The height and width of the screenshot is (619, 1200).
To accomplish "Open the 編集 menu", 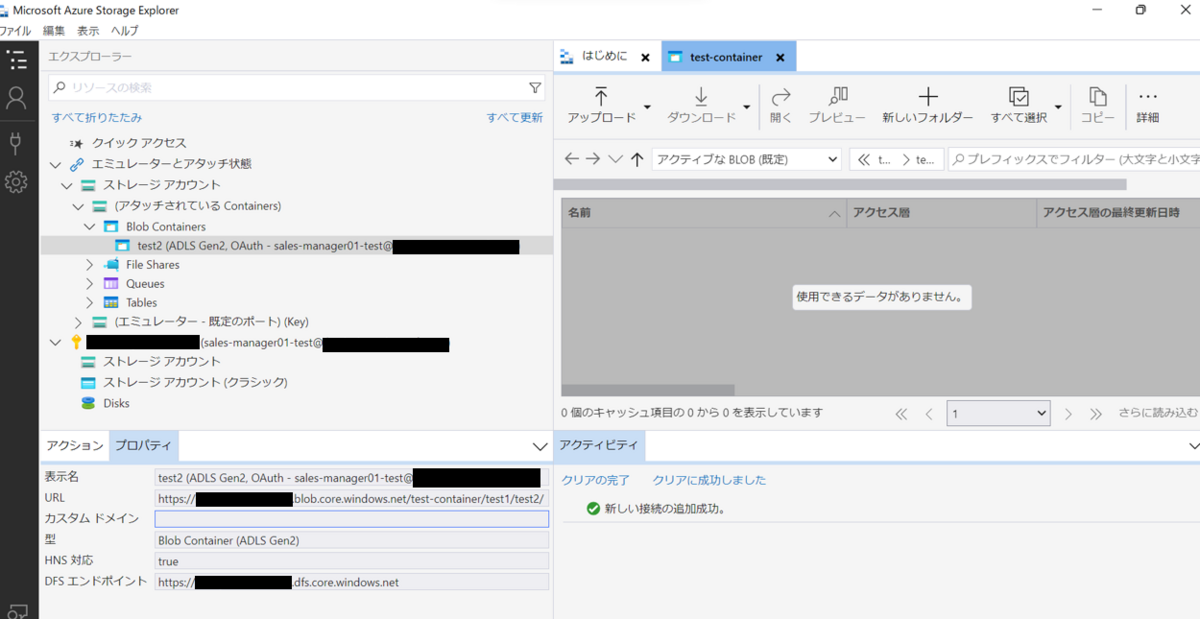I will 54,31.
